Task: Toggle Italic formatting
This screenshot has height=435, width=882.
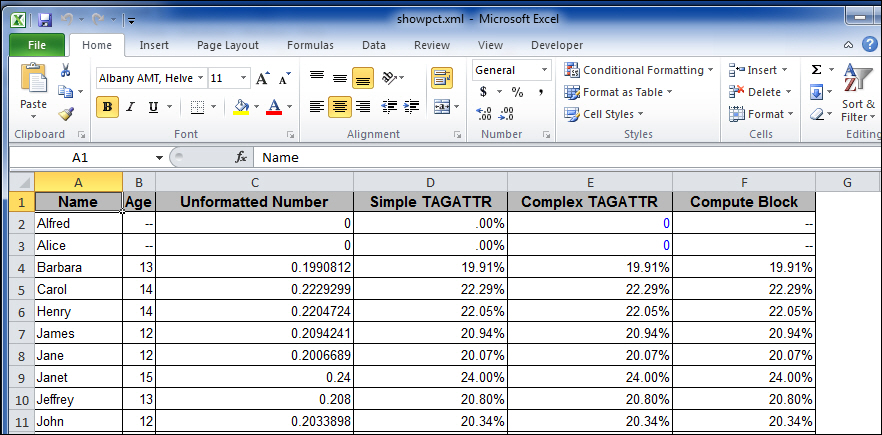Action: click(130, 107)
